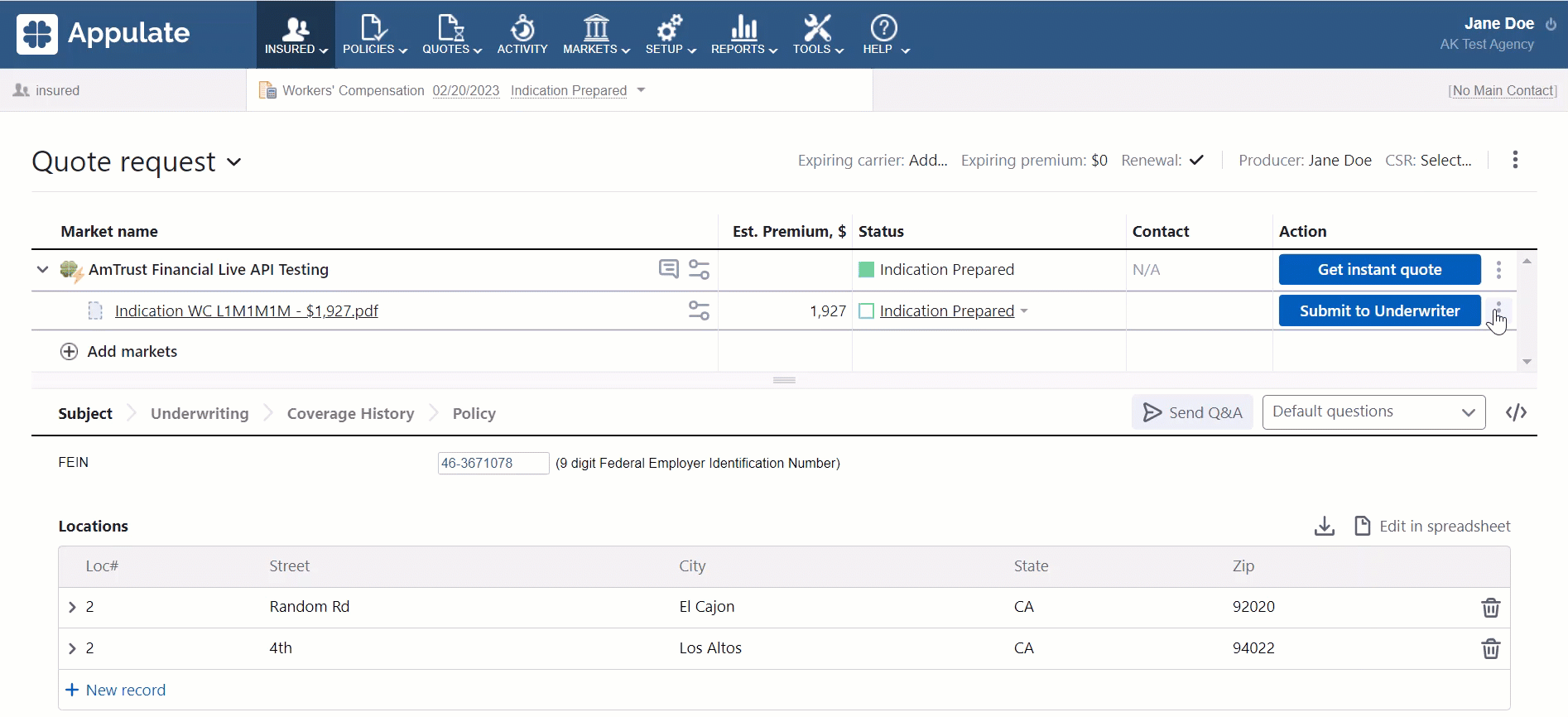1568x717 pixels.
Task: Open the QUOTES menu
Action: [451, 35]
